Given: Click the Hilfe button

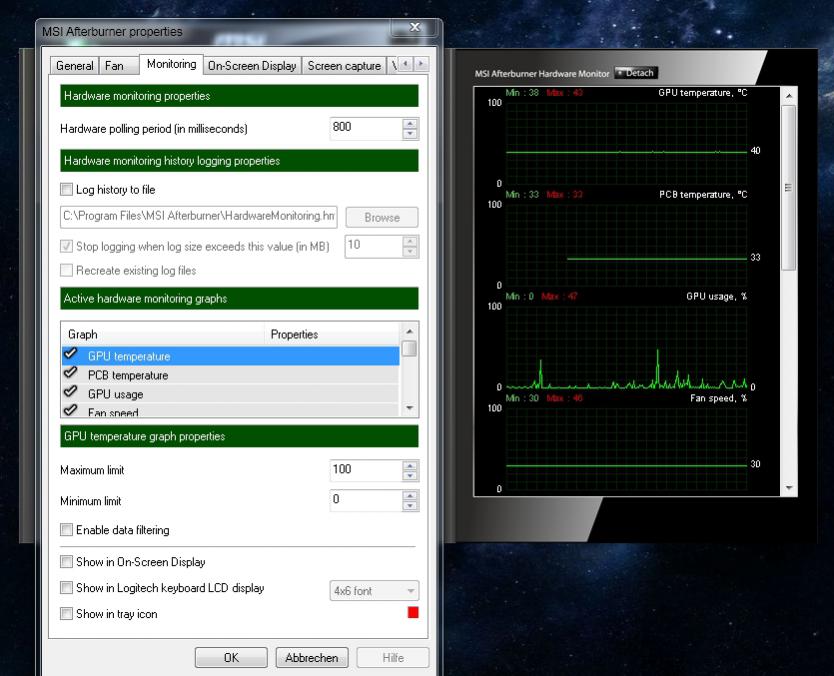Looking at the screenshot, I should coord(393,658).
